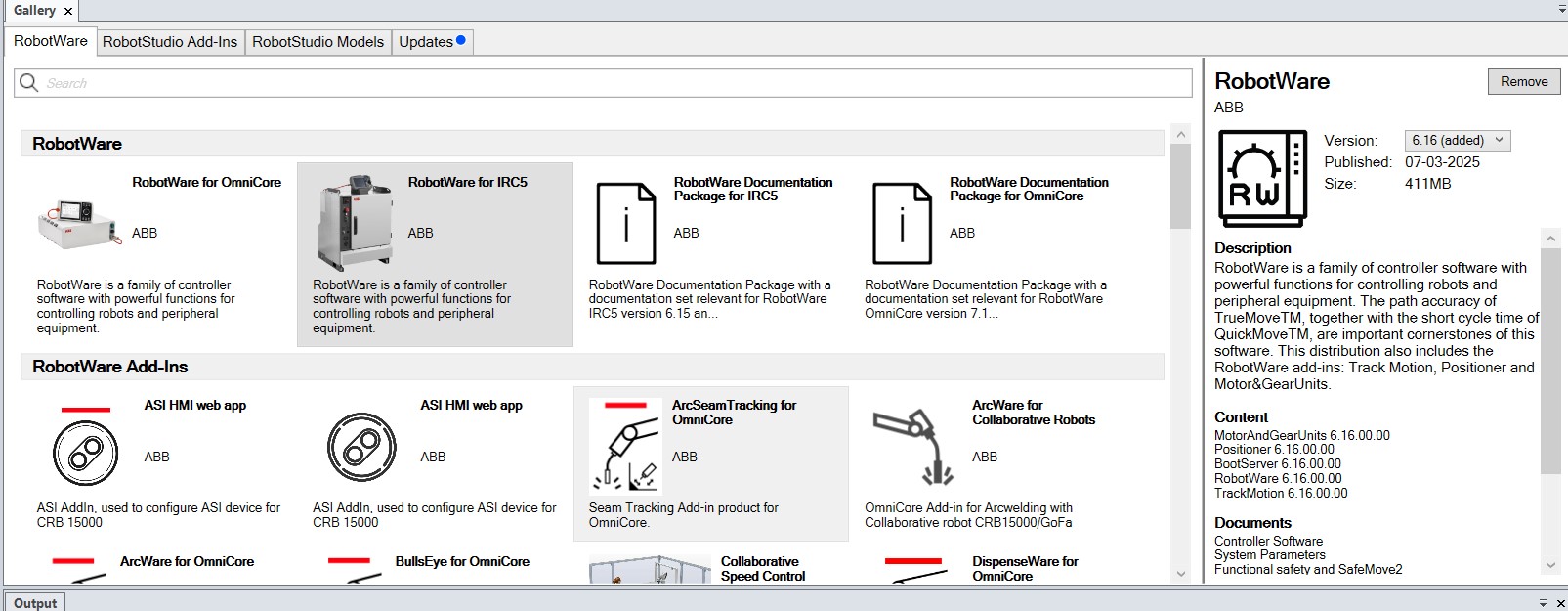Click the second ASI HMI web app icon
Screen dimensions: 1568x611
tap(361, 448)
